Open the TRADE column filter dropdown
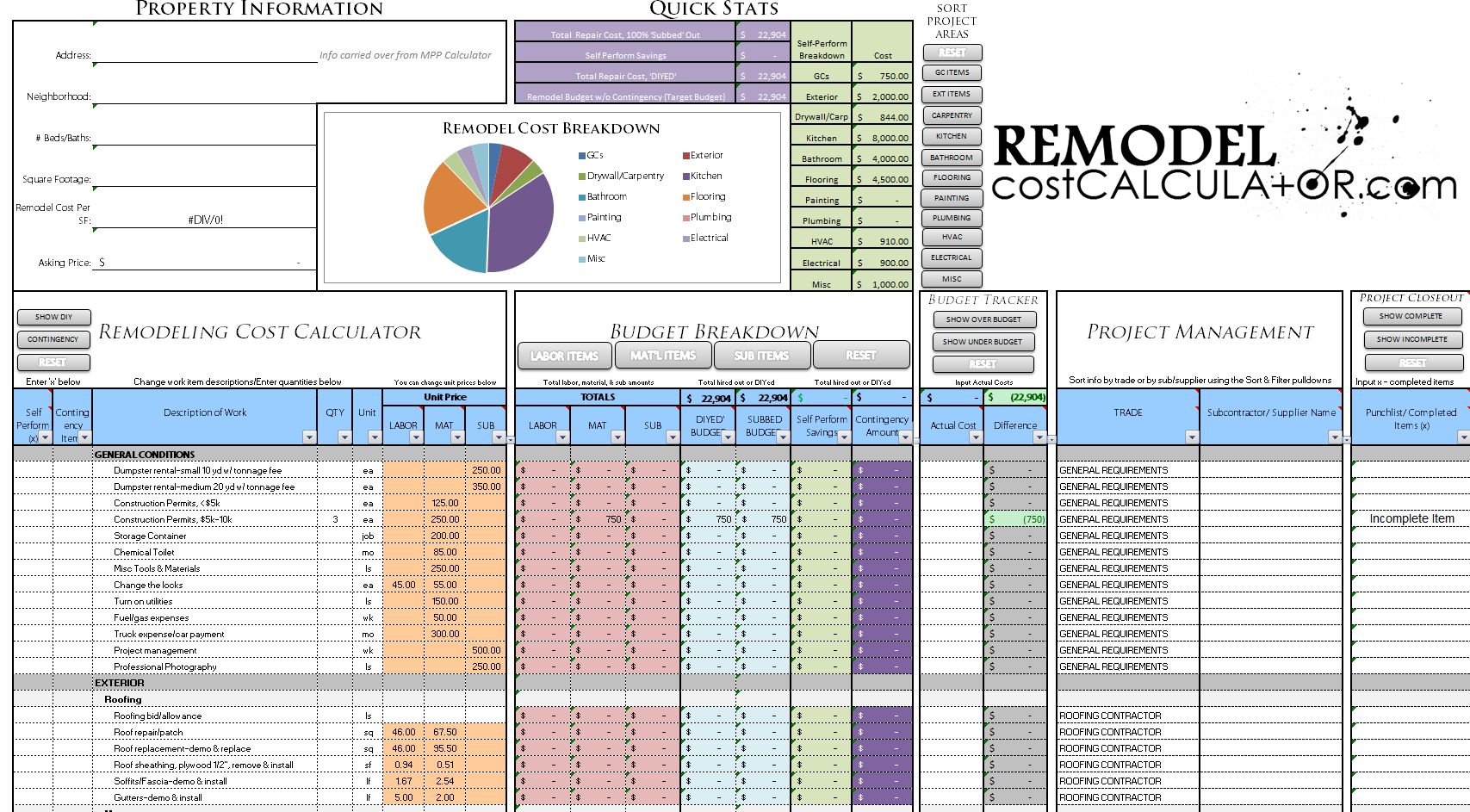Viewport: 1470px width, 812px height. click(x=1192, y=437)
